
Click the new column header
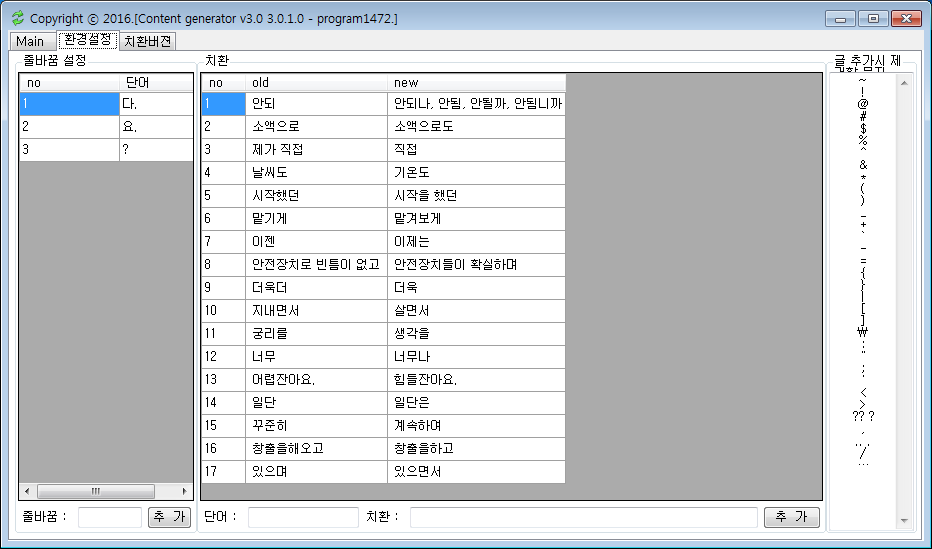(475, 83)
